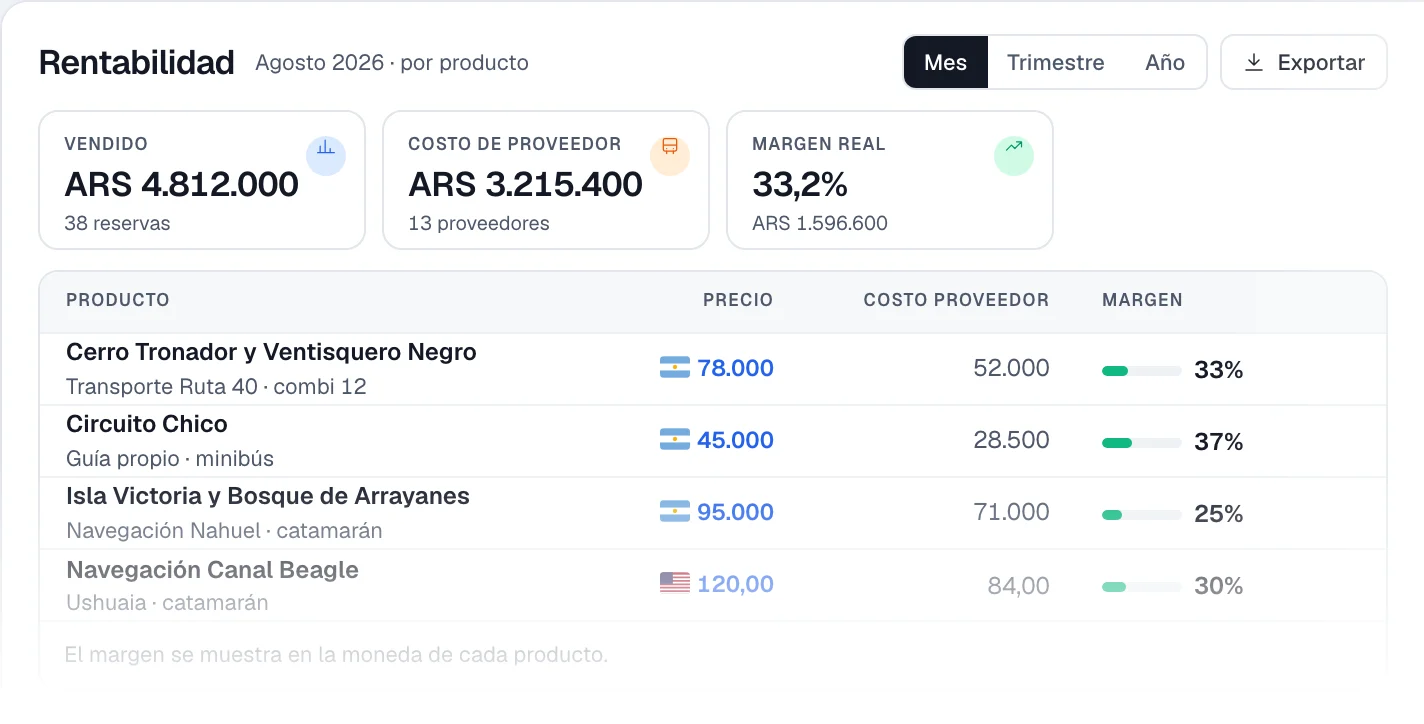Click the price 95.000
Viewport: 1424px width, 724px height.
pyautogui.click(x=736, y=512)
